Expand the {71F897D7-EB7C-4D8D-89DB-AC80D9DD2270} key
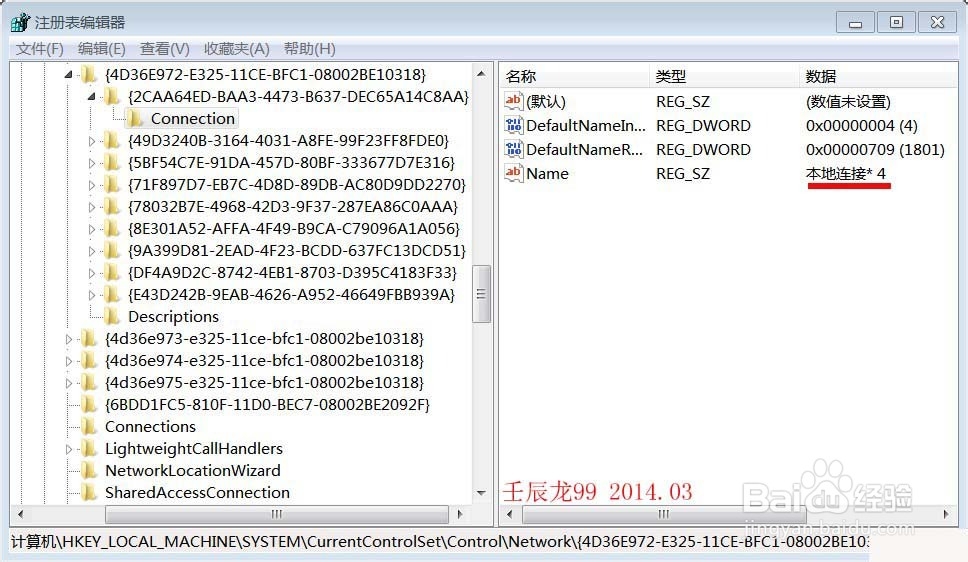This screenshot has width=968, height=562. pos(91,185)
